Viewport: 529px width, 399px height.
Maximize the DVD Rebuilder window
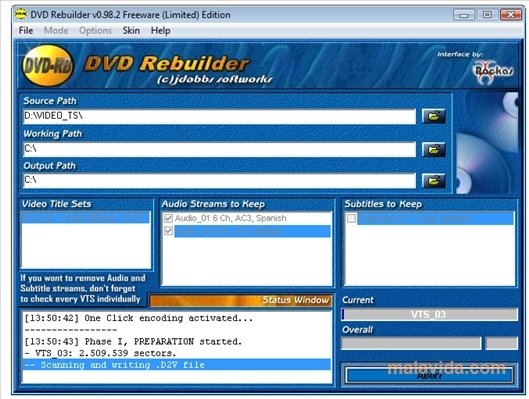(x=487, y=15)
